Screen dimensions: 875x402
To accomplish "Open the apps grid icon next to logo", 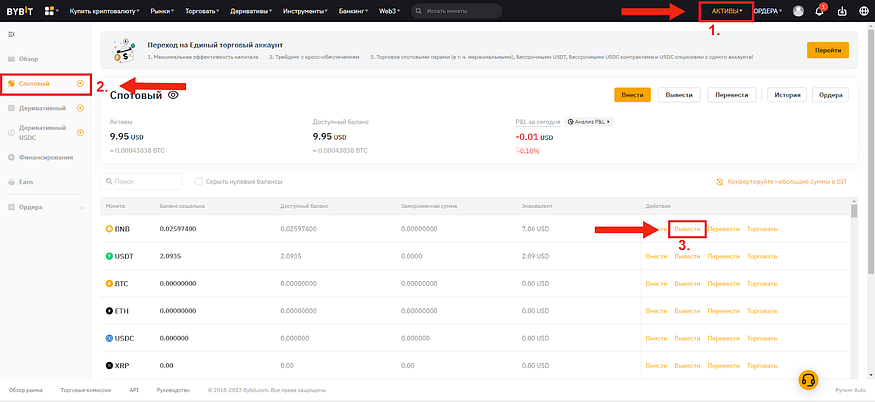I will pyautogui.click(x=49, y=11).
